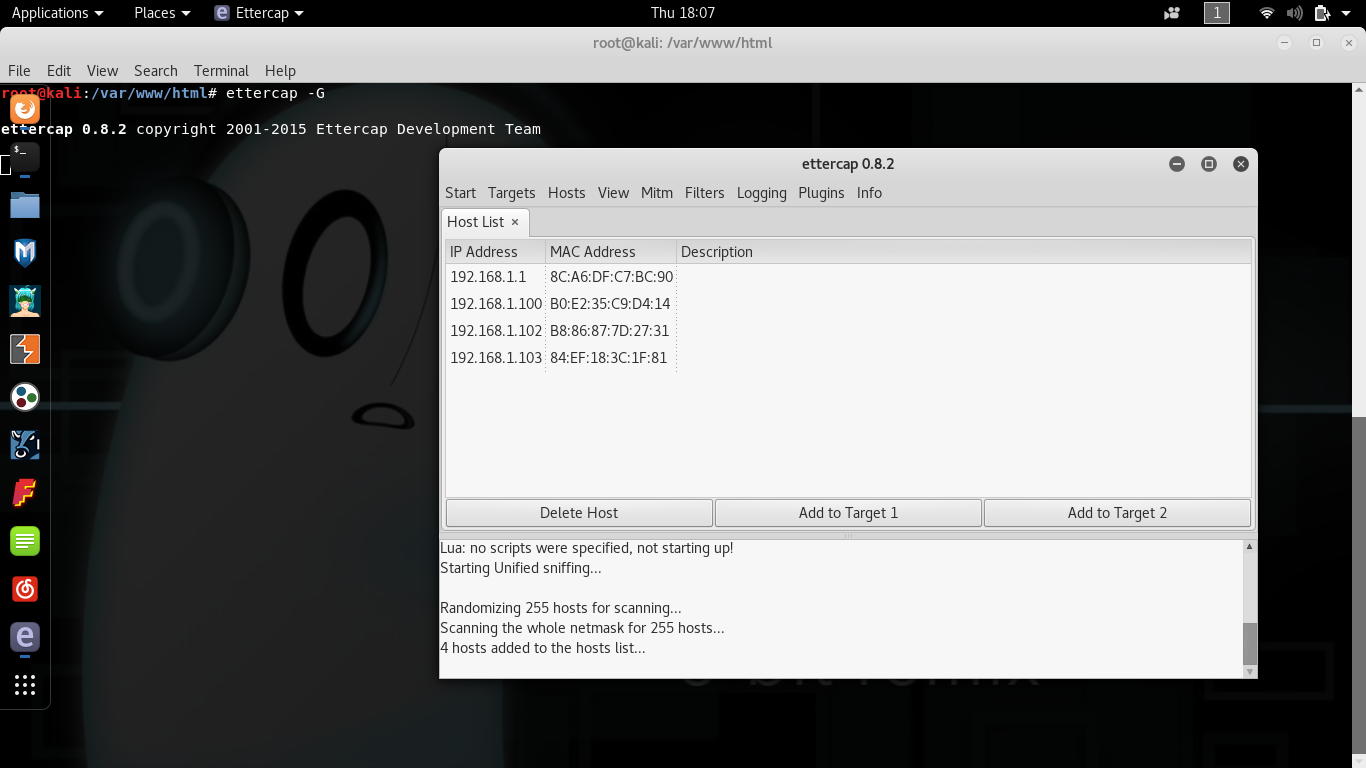
Task: Launch Metasploit from the dock
Action: point(25,253)
